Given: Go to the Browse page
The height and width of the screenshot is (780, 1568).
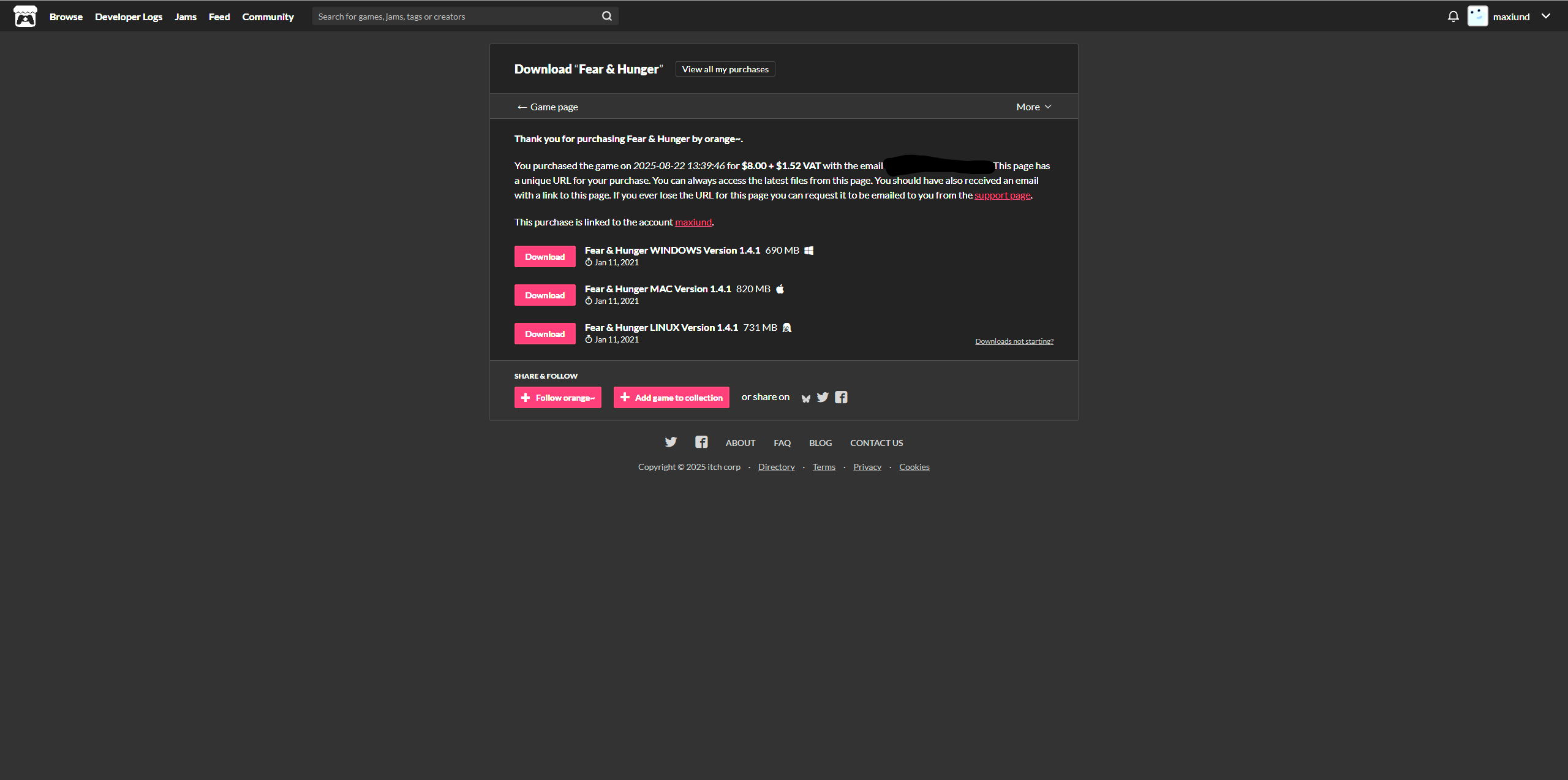Looking at the screenshot, I should pos(66,17).
